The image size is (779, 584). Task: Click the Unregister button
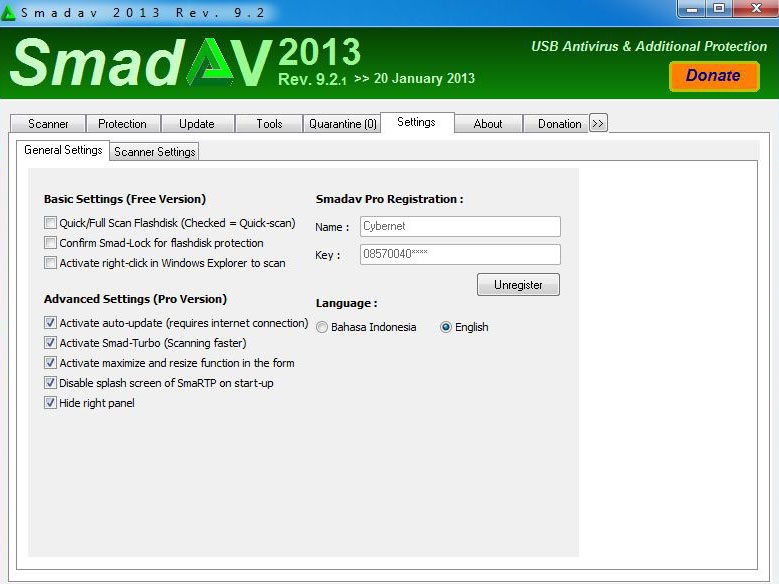click(x=518, y=285)
